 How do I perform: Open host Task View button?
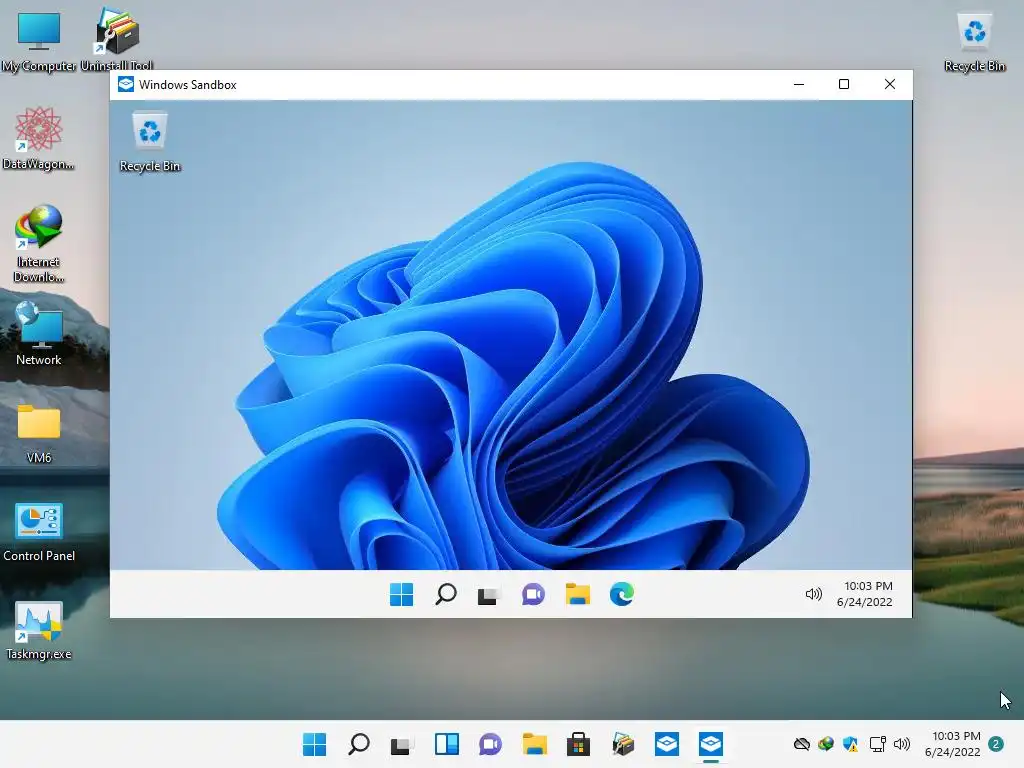402,744
